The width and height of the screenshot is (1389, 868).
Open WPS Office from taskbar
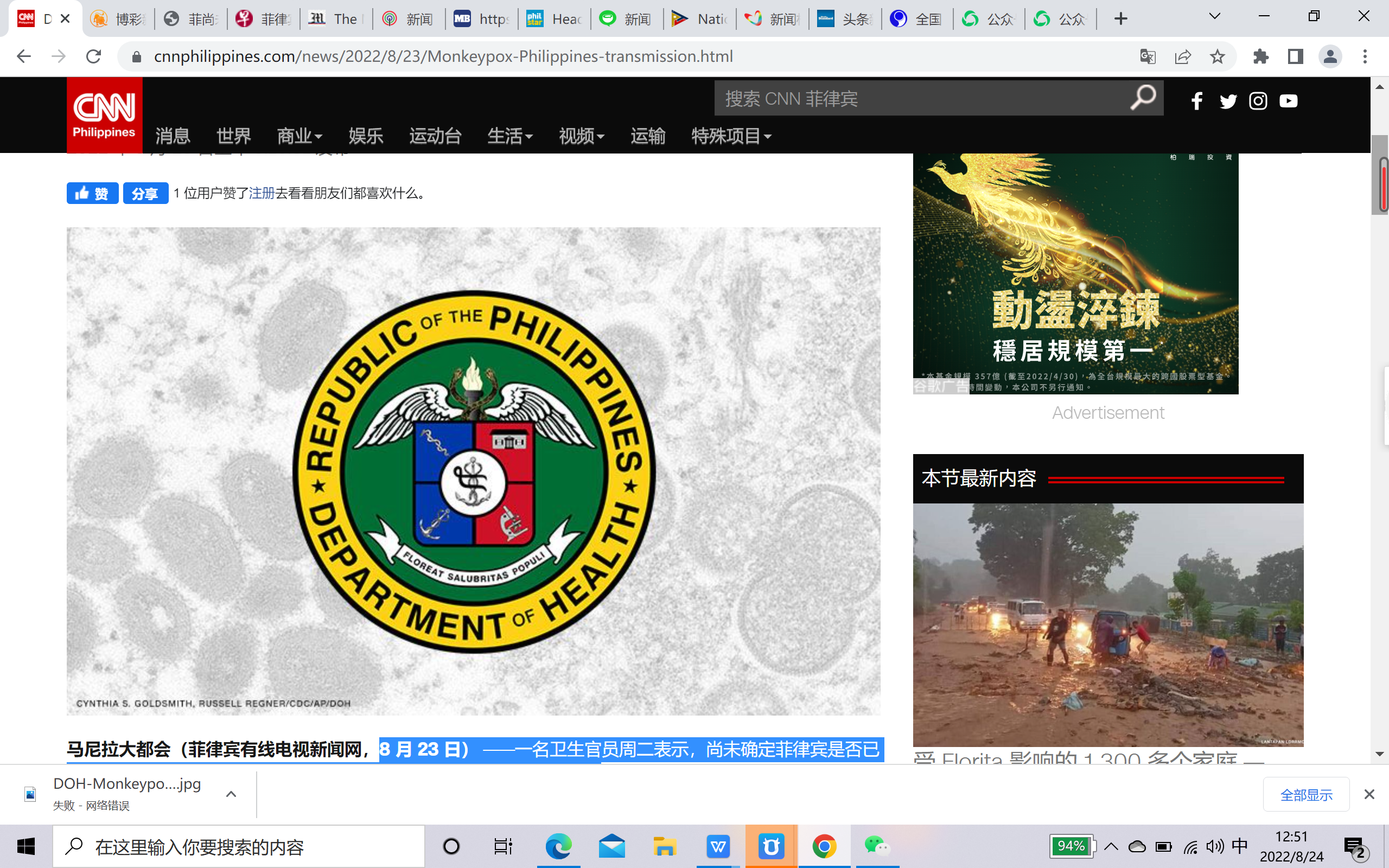click(x=718, y=846)
